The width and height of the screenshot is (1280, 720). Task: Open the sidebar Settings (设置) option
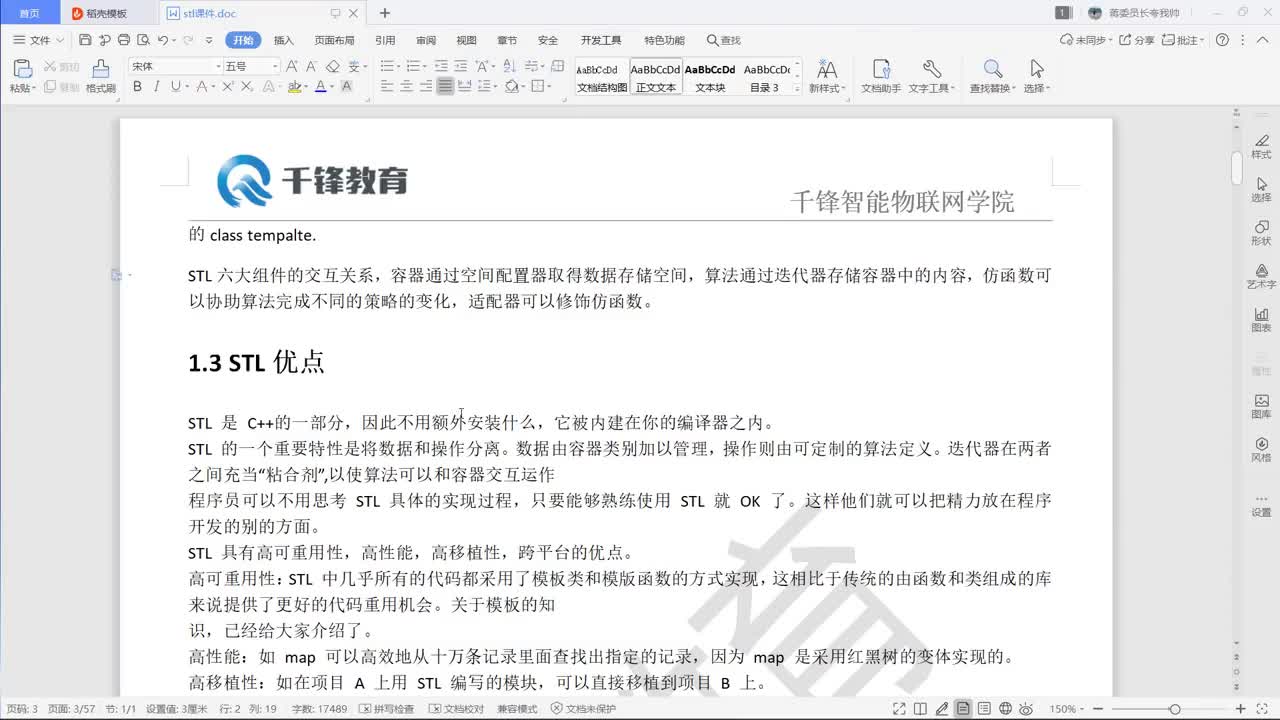pos(1261,504)
